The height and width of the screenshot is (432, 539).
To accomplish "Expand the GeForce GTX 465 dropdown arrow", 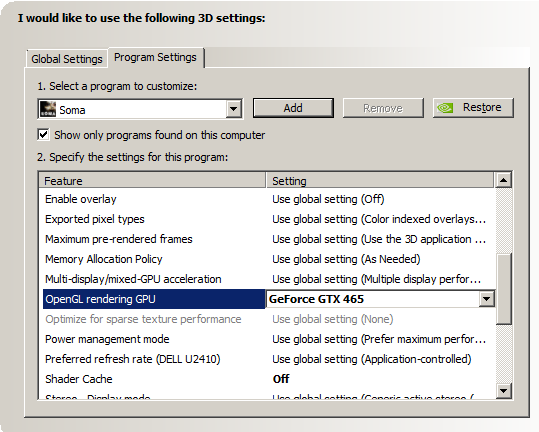I will tap(486, 299).
